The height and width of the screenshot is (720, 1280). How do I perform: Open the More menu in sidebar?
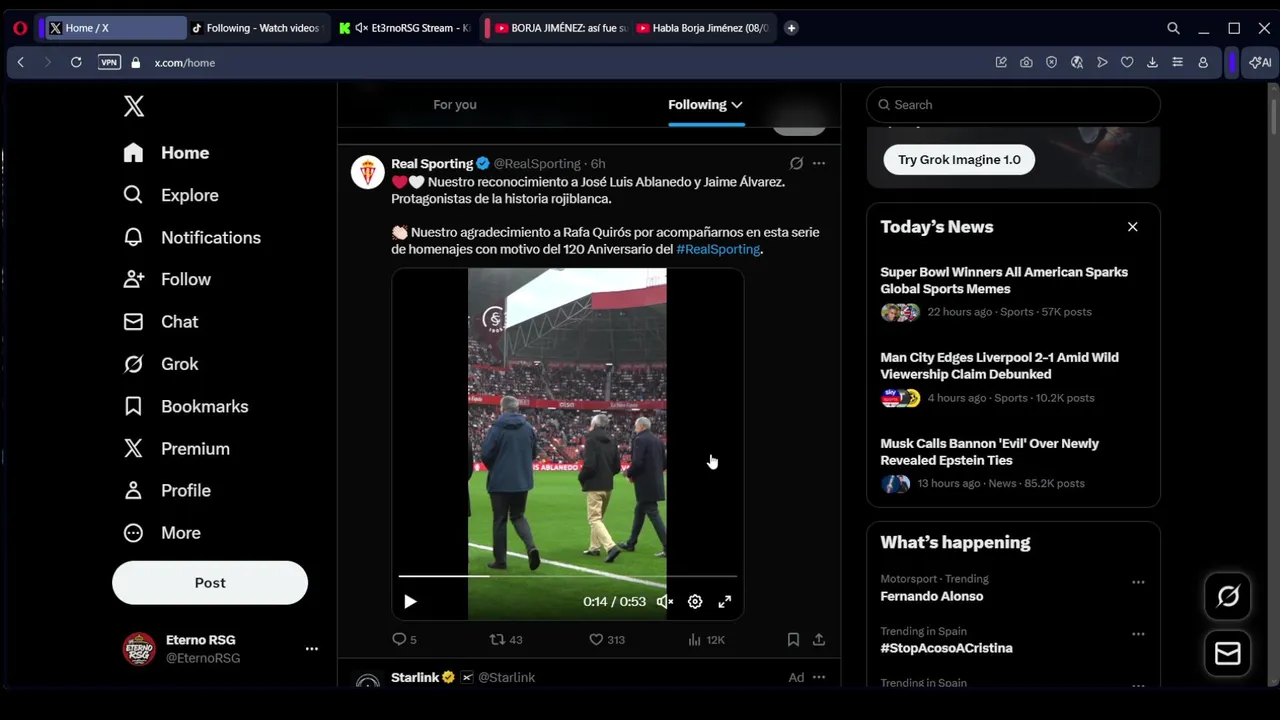(161, 533)
